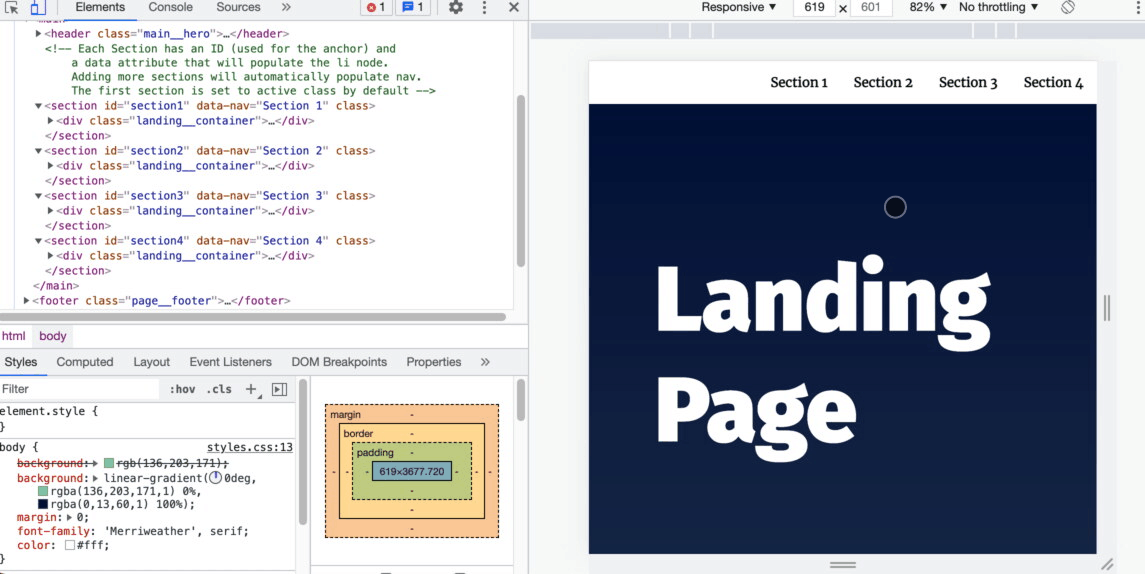Show more DevTools tabs chevron
This screenshot has height=574, width=1145.
tap(286, 7)
